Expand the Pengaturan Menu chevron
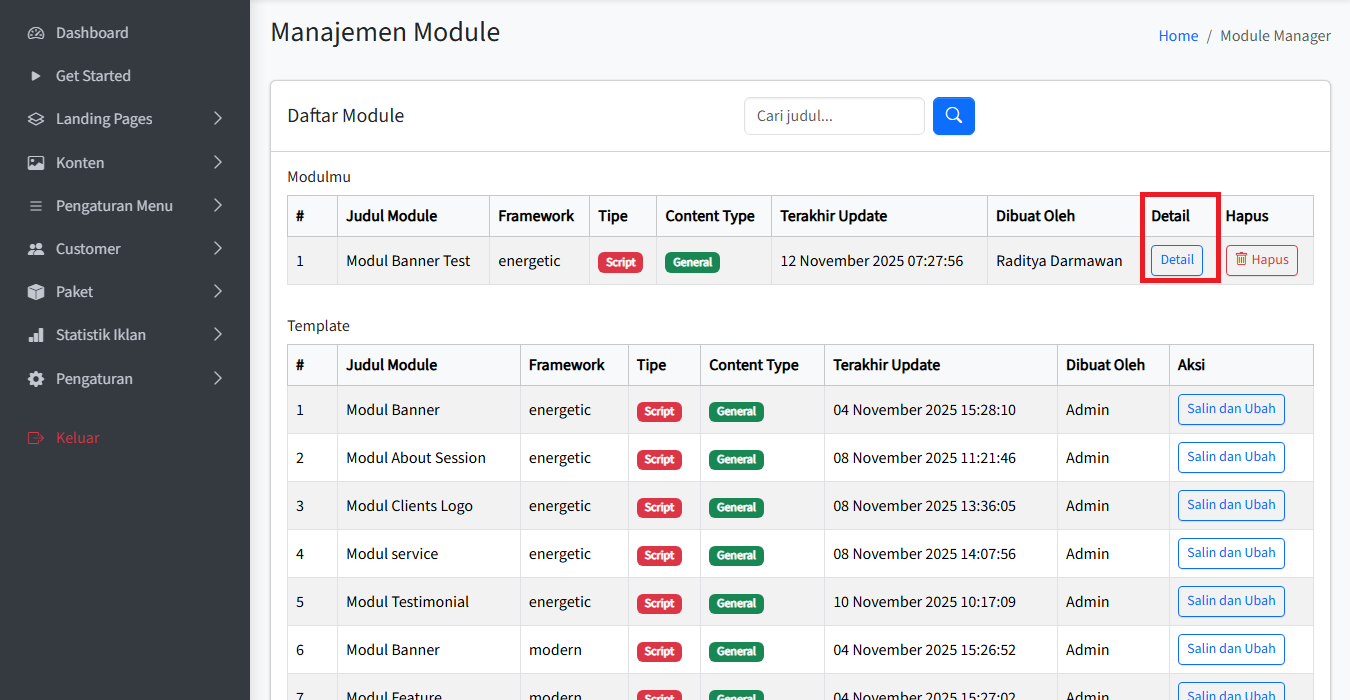Screen dimensions: 1350x700 [x=218, y=206]
